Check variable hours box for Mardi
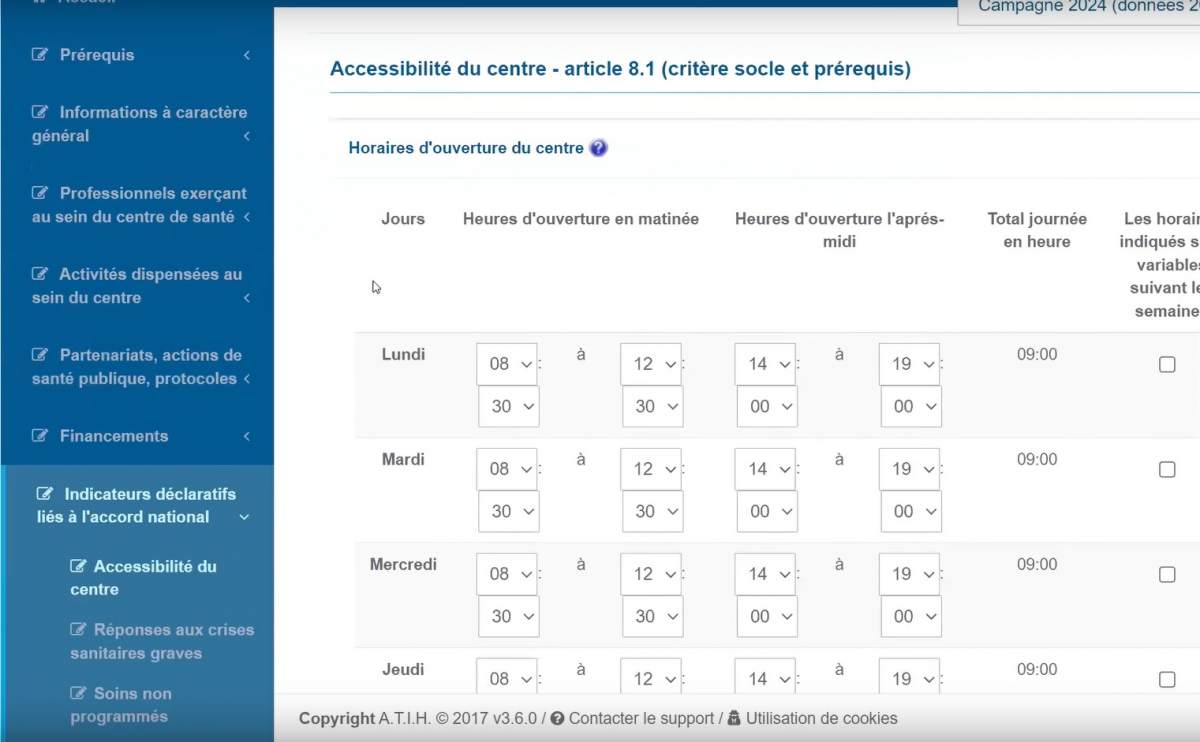This screenshot has height=742, width=1200. click(x=1167, y=469)
